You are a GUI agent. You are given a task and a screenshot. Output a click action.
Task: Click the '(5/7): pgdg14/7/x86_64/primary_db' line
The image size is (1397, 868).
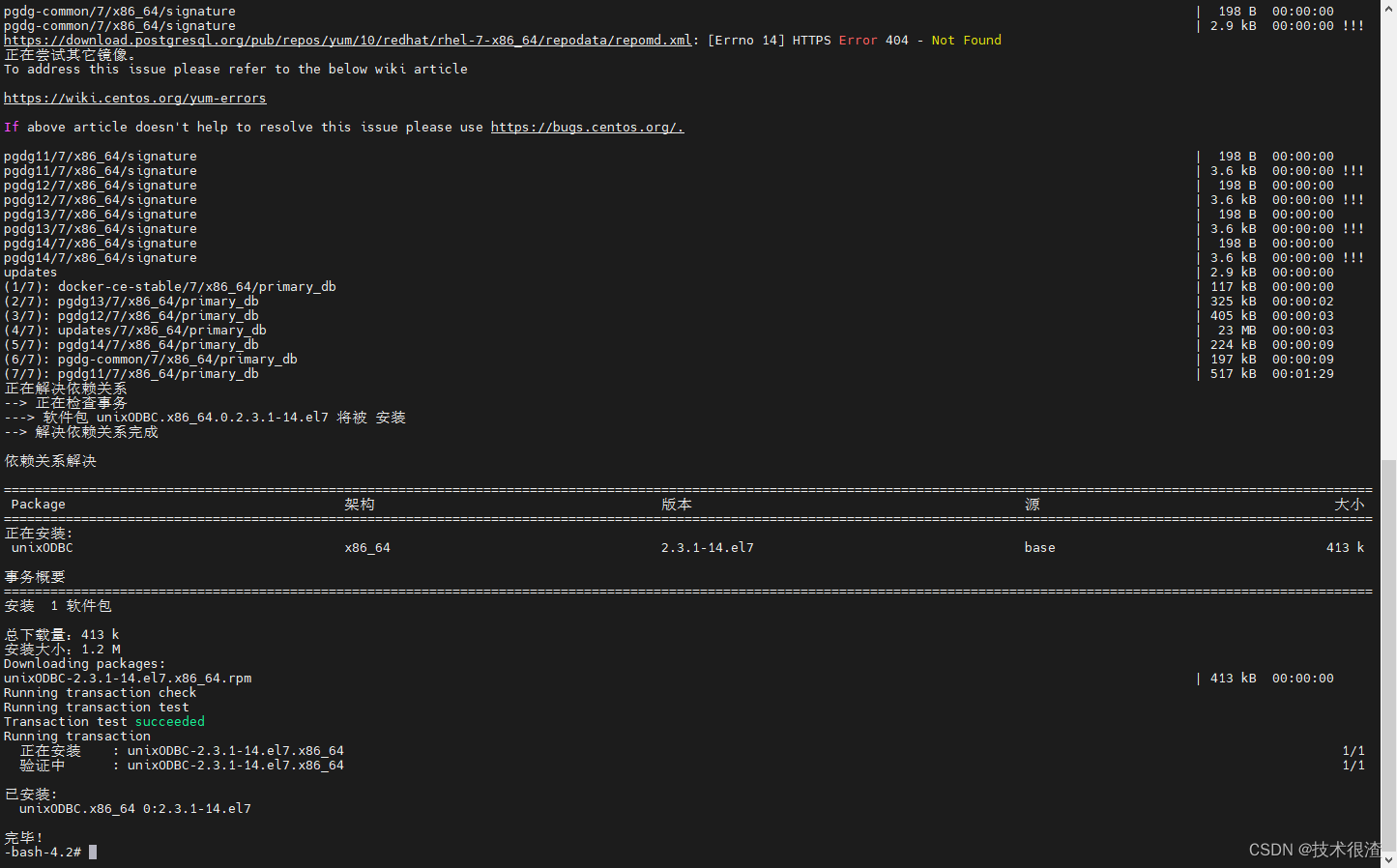131,345
